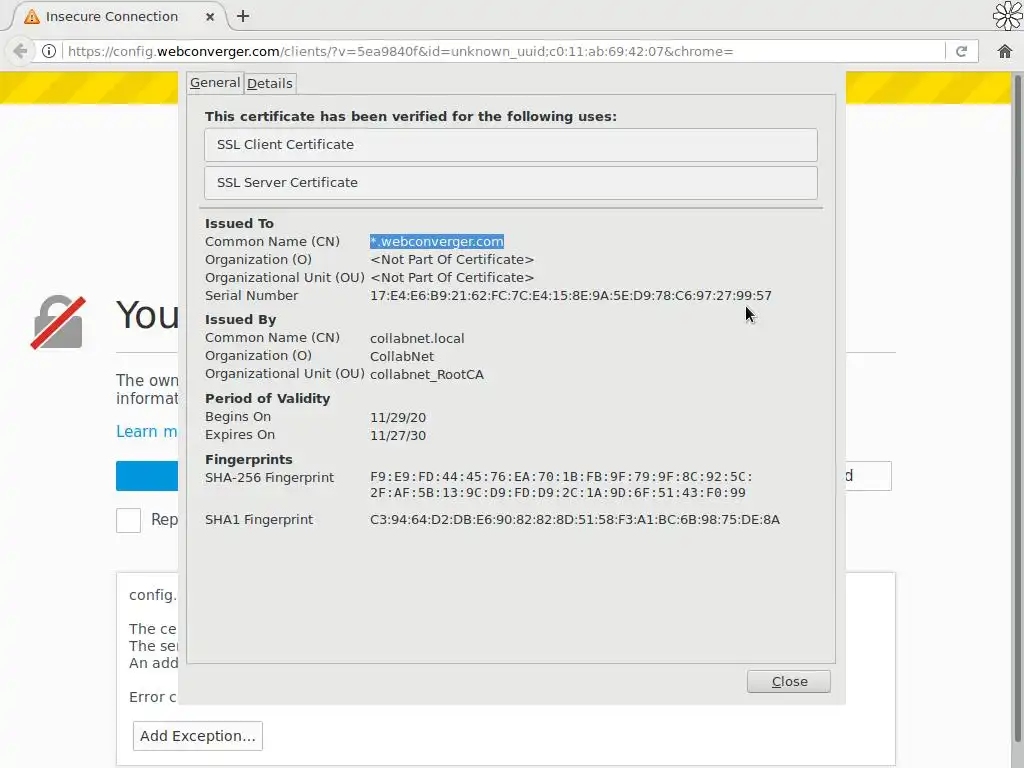The image size is (1024, 768).
Task: Click the crossed-out padlock icon on the page
Action: pos(58,322)
